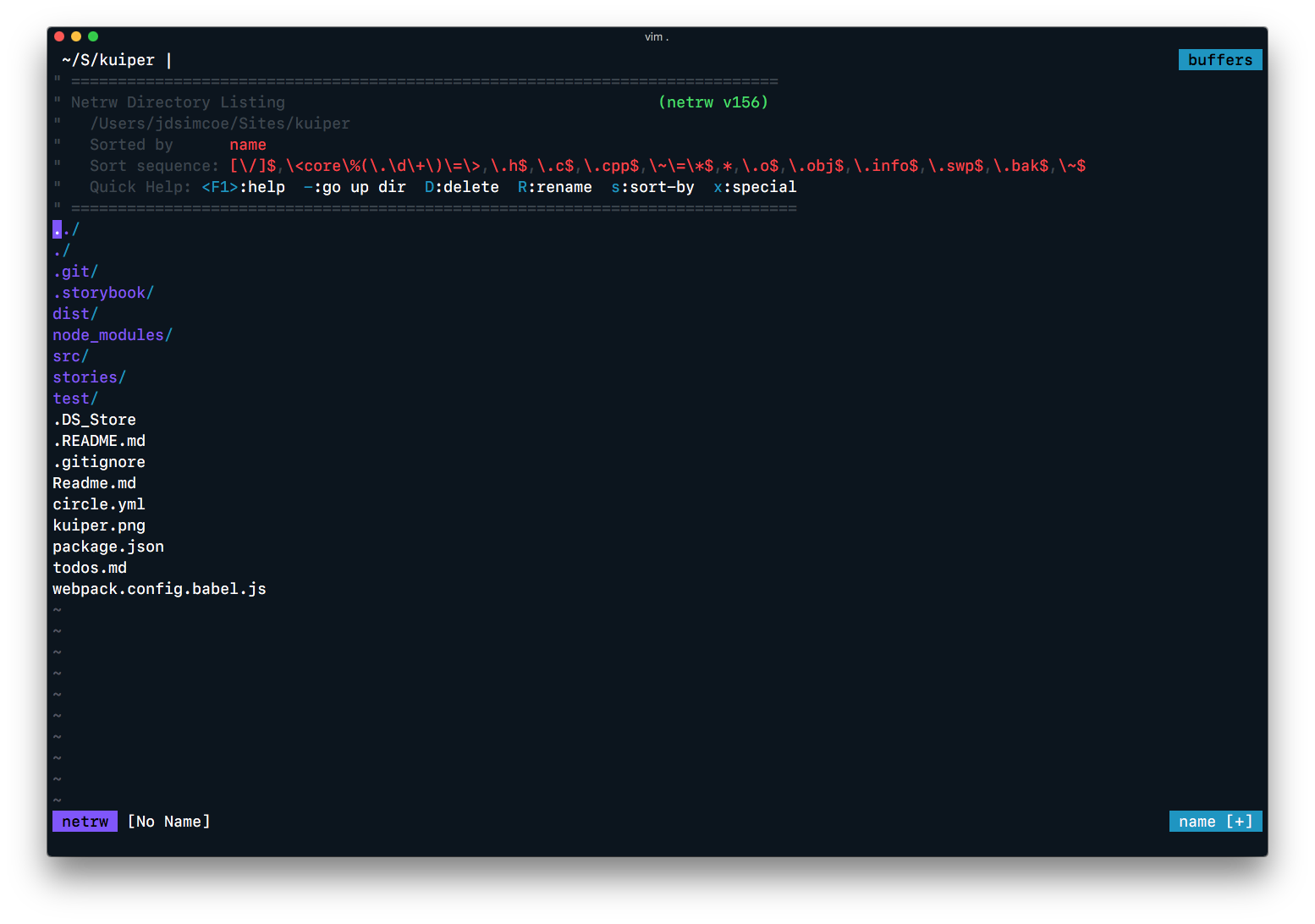
Task: Click the name [+] statusline segment
Action: click(1216, 822)
